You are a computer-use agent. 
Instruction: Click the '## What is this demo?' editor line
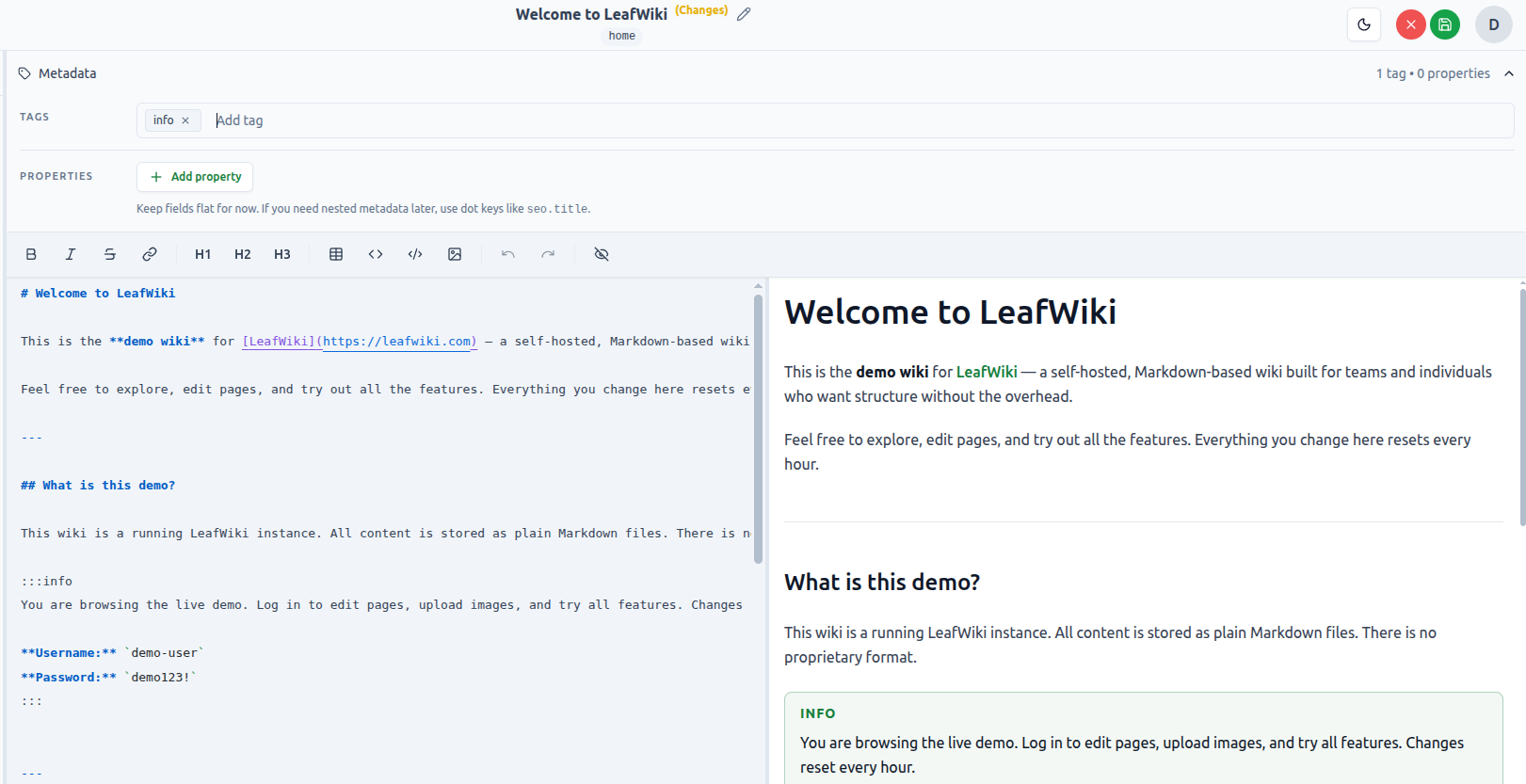click(98, 486)
